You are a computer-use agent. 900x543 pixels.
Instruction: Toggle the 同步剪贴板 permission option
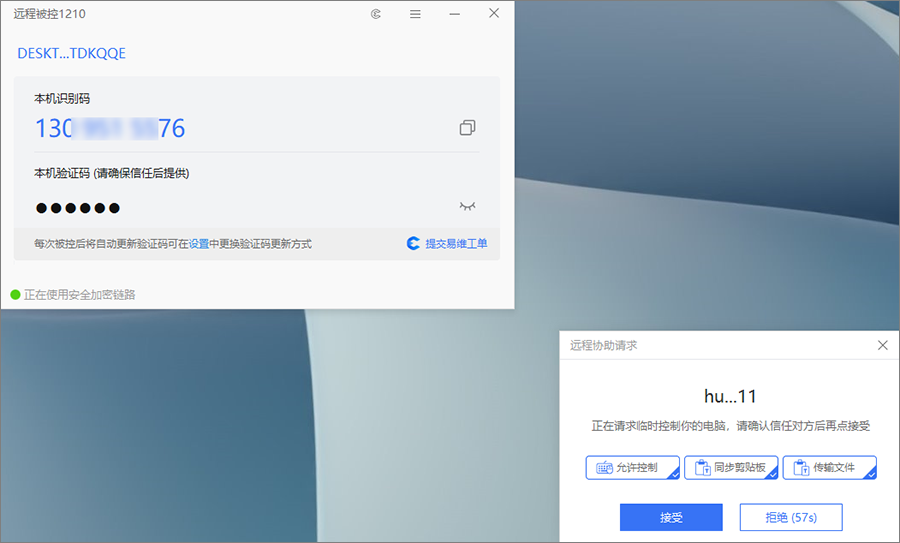(731, 467)
